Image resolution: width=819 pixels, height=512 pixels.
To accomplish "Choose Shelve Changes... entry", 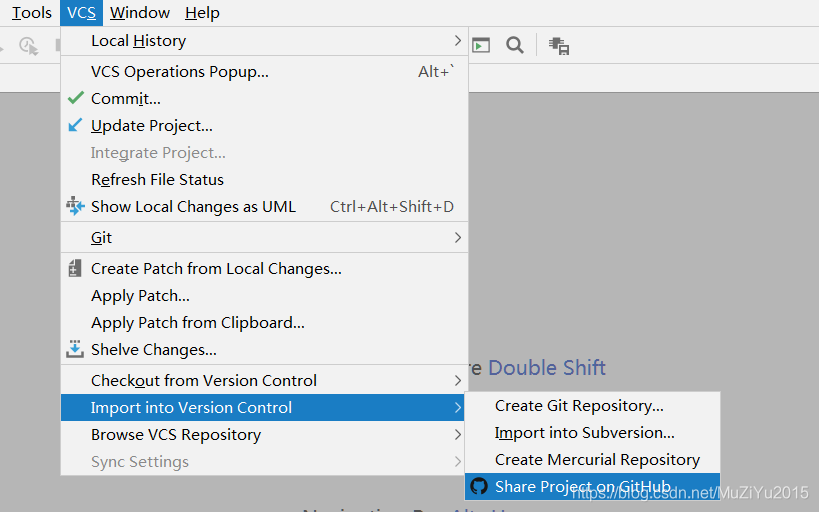I will (264, 350).
